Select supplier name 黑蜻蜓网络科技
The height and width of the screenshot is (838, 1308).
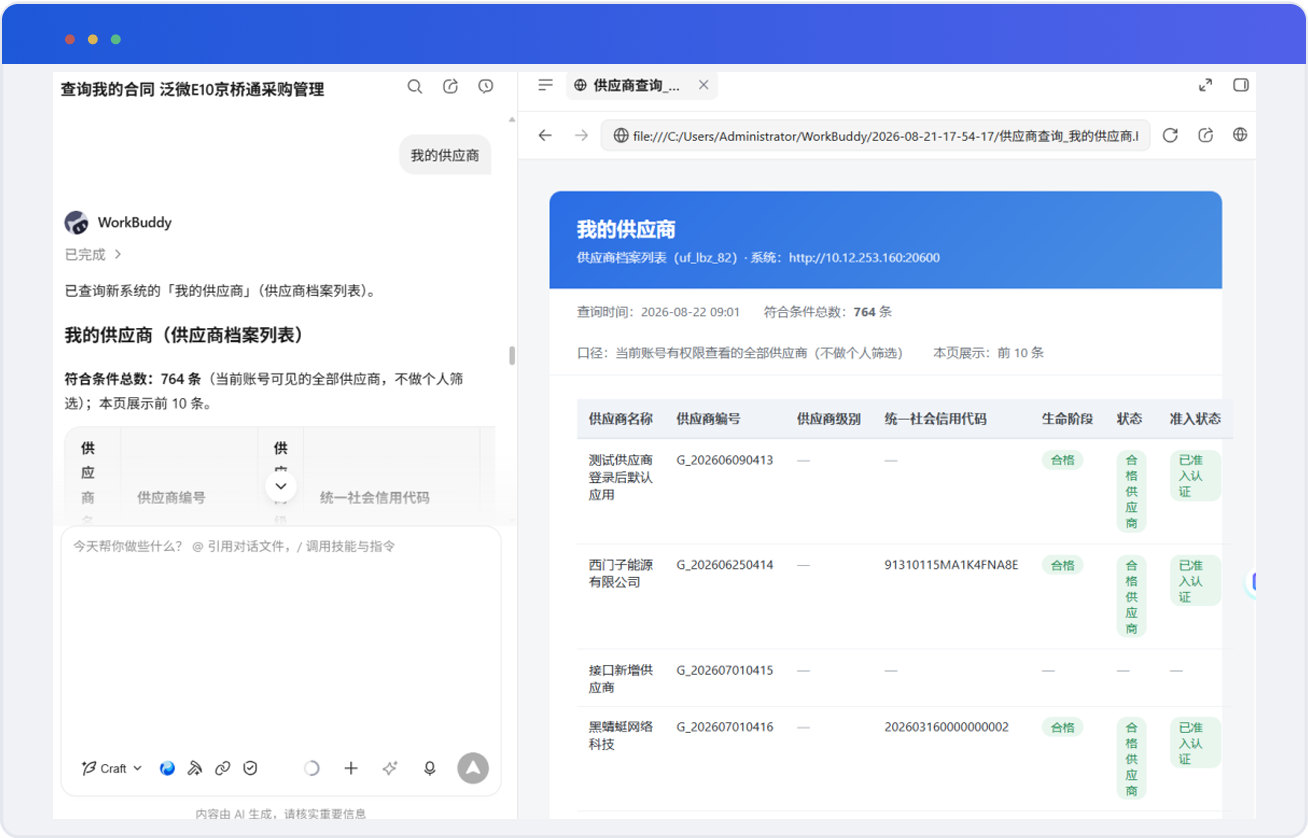coord(620,735)
